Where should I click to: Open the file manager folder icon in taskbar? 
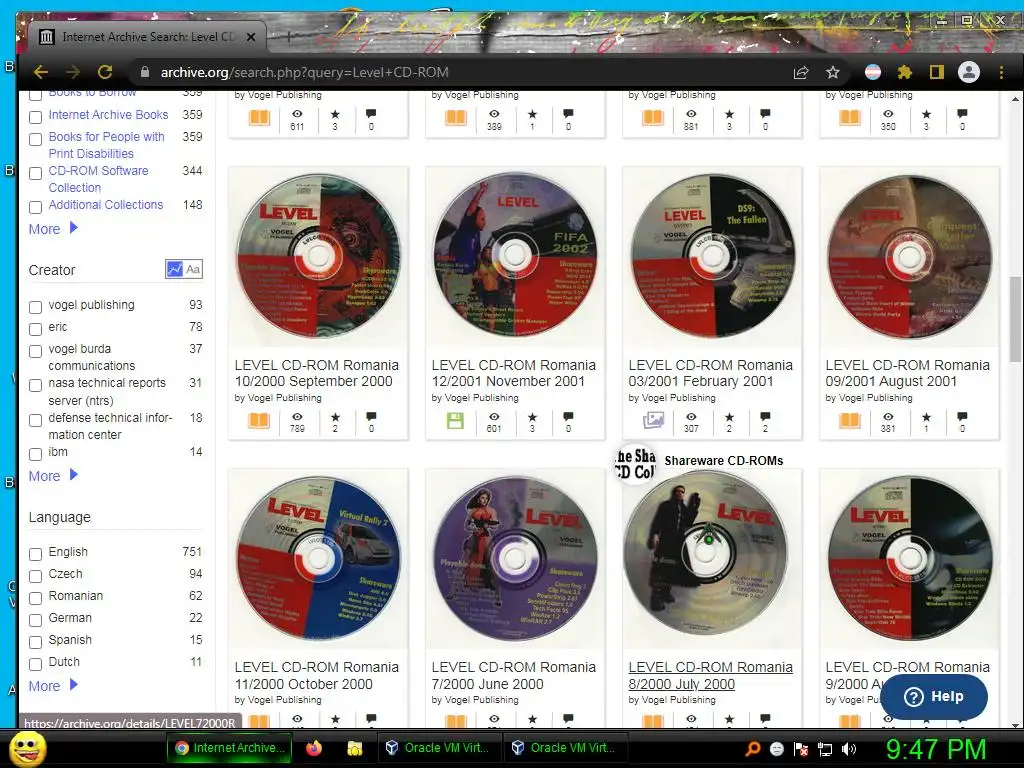pos(354,748)
